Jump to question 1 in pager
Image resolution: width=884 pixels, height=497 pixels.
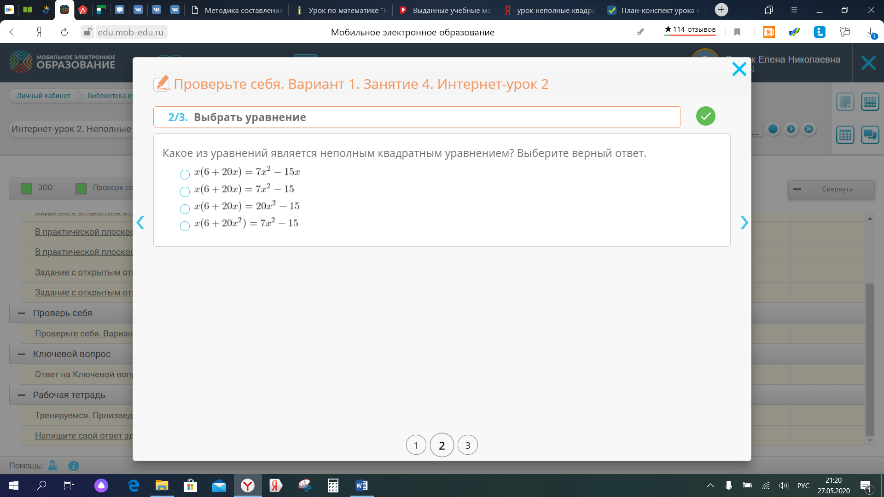point(415,445)
